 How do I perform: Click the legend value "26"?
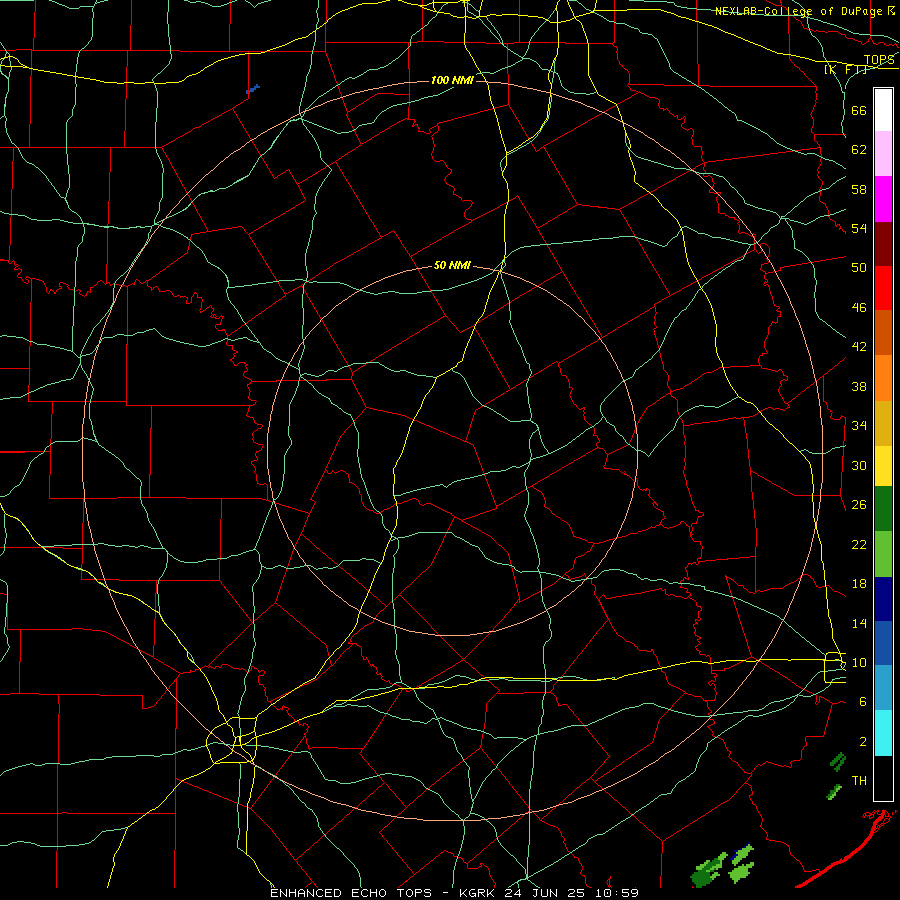tap(859, 505)
